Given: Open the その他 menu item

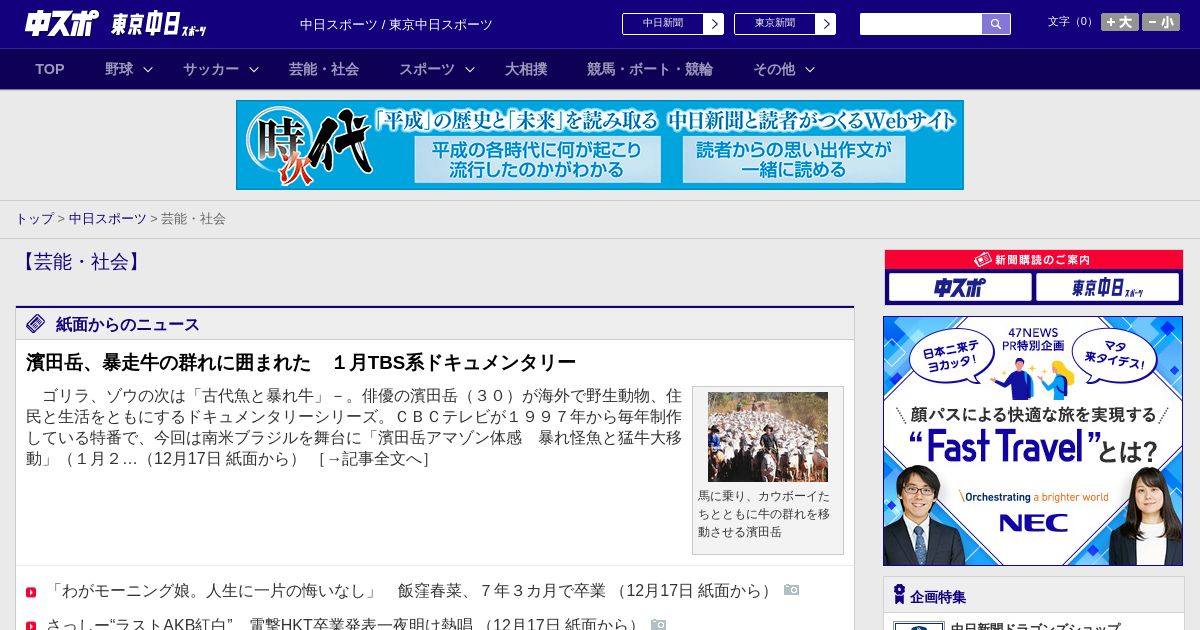Looking at the screenshot, I should point(774,69).
